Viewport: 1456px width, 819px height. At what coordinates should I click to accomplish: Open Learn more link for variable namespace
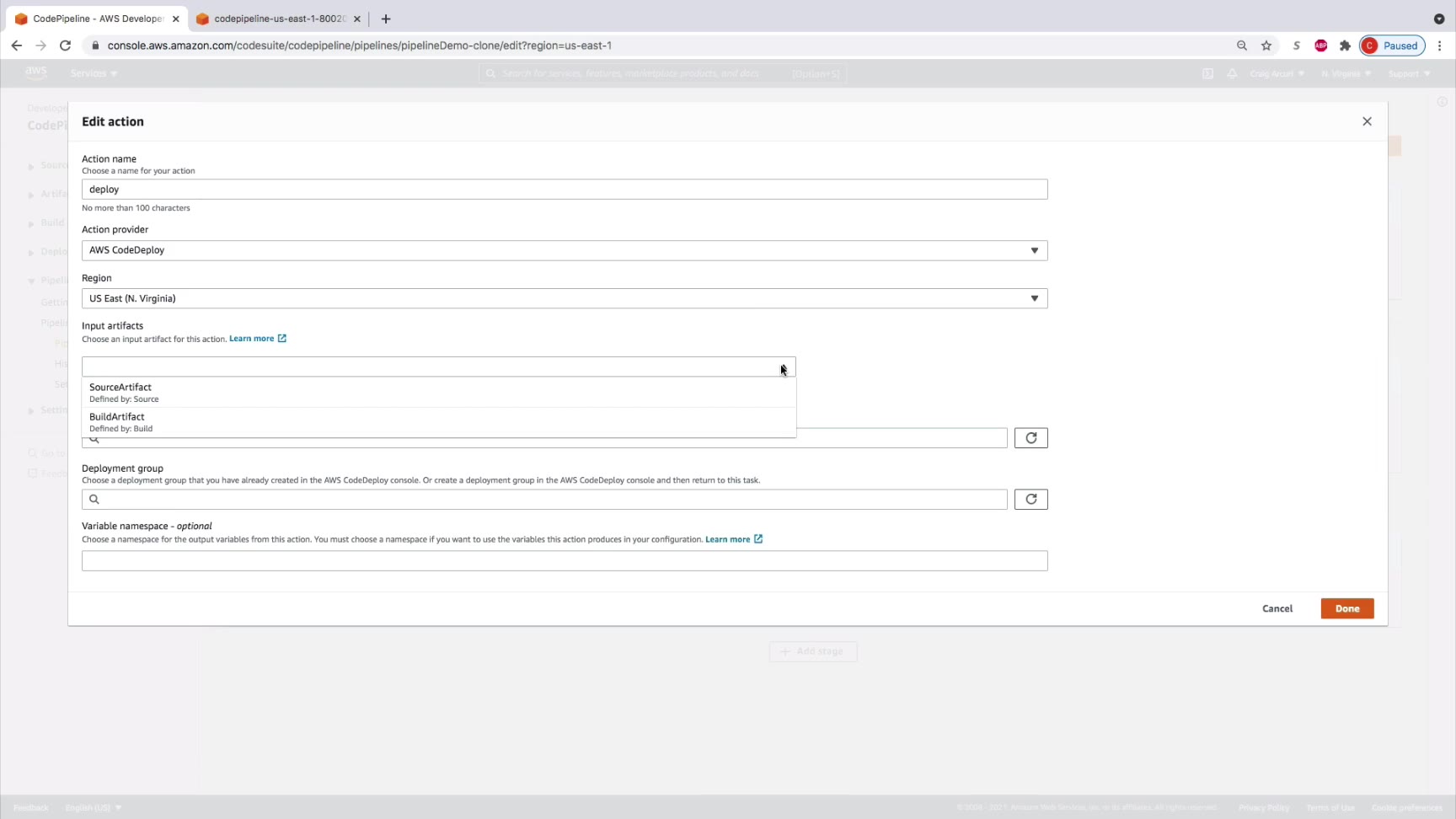734,539
